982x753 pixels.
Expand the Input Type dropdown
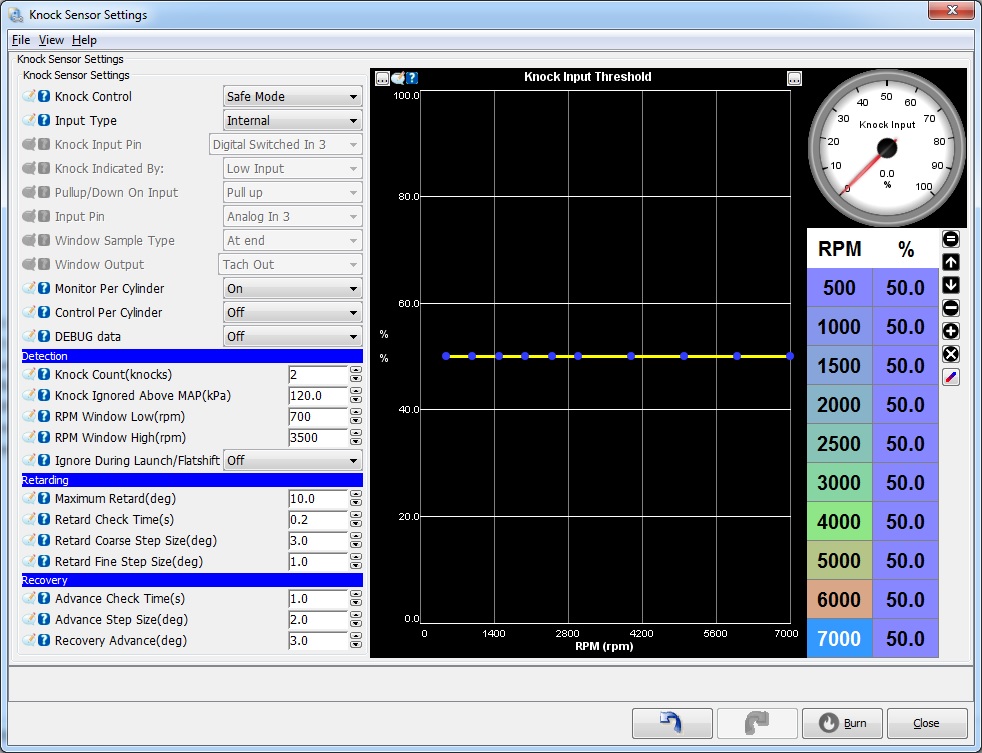292,121
